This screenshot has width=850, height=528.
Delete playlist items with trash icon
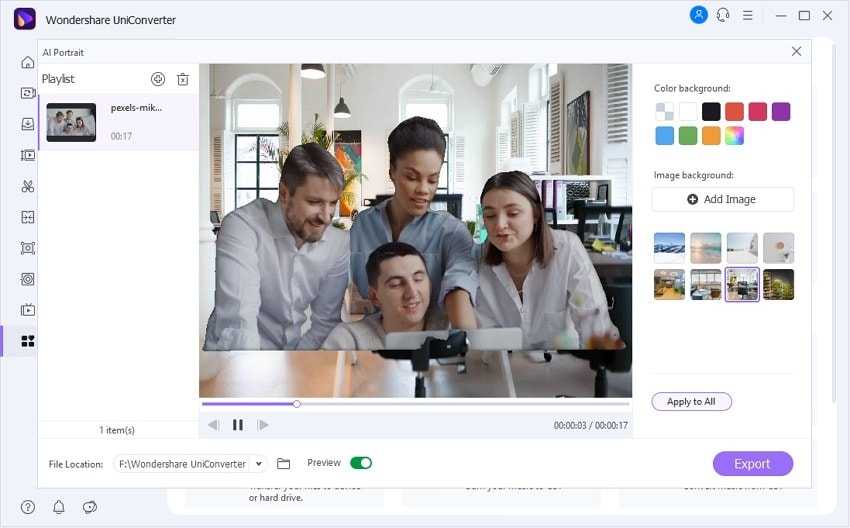[x=183, y=79]
